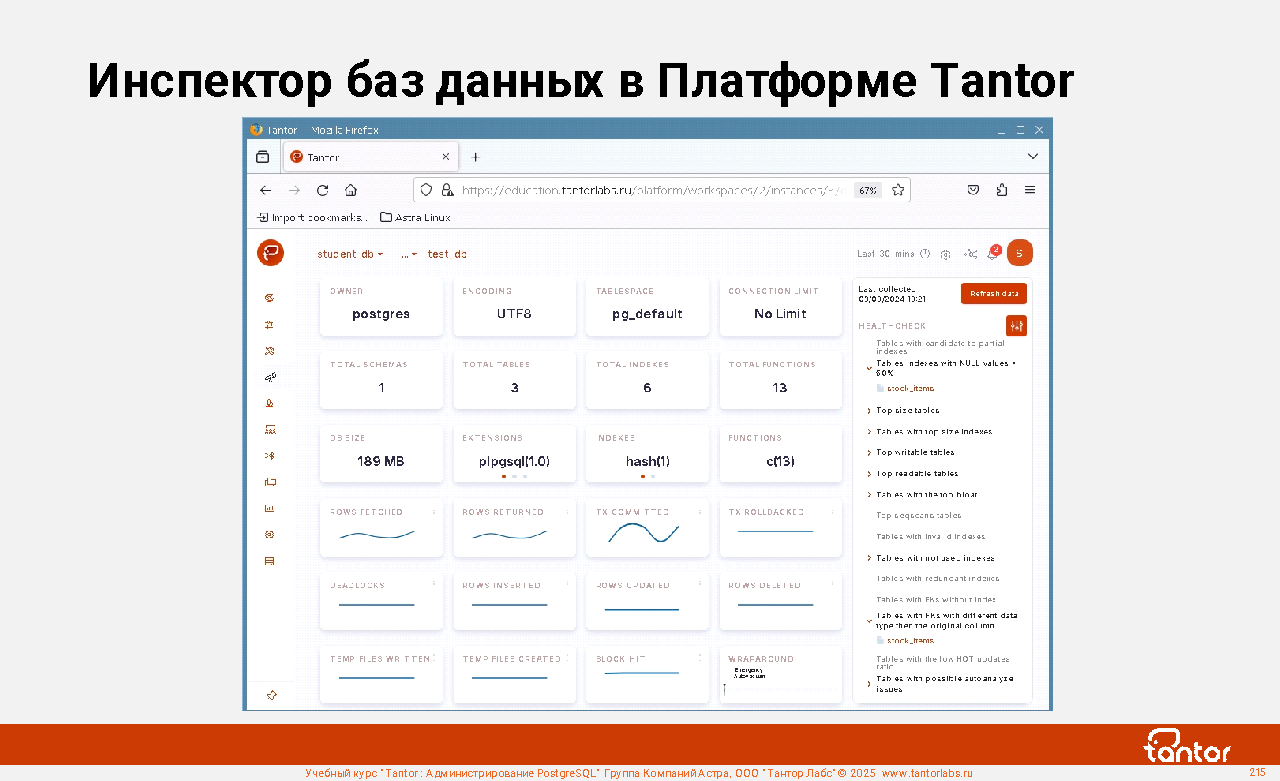Click the shield tracking protection icon
Viewport: 1280px width, 781px height.
tap(426, 190)
